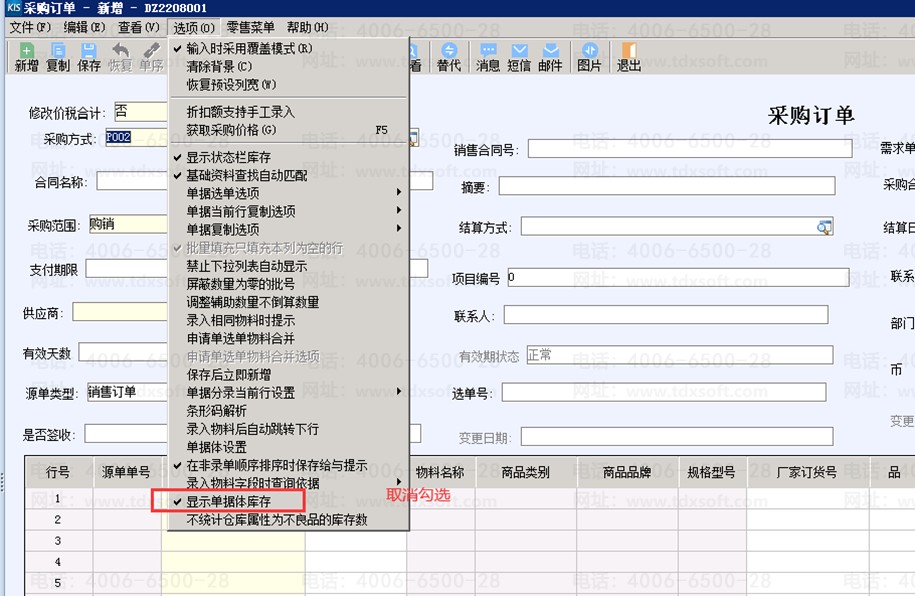The image size is (915, 596).
Task: Click the 复制 (Copy) toolbar icon
Action: (x=58, y=56)
